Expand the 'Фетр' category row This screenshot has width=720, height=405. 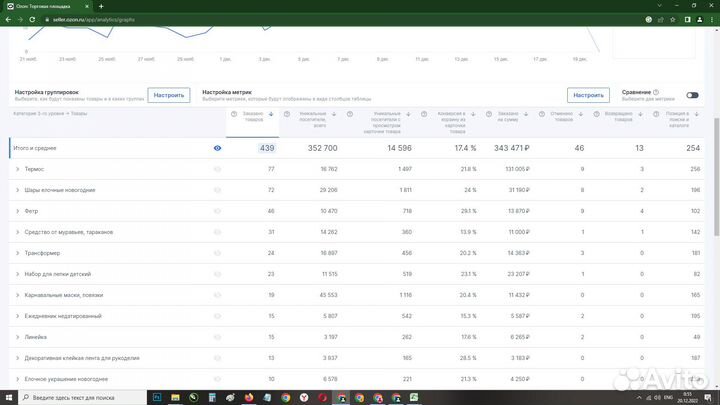[x=18, y=211]
